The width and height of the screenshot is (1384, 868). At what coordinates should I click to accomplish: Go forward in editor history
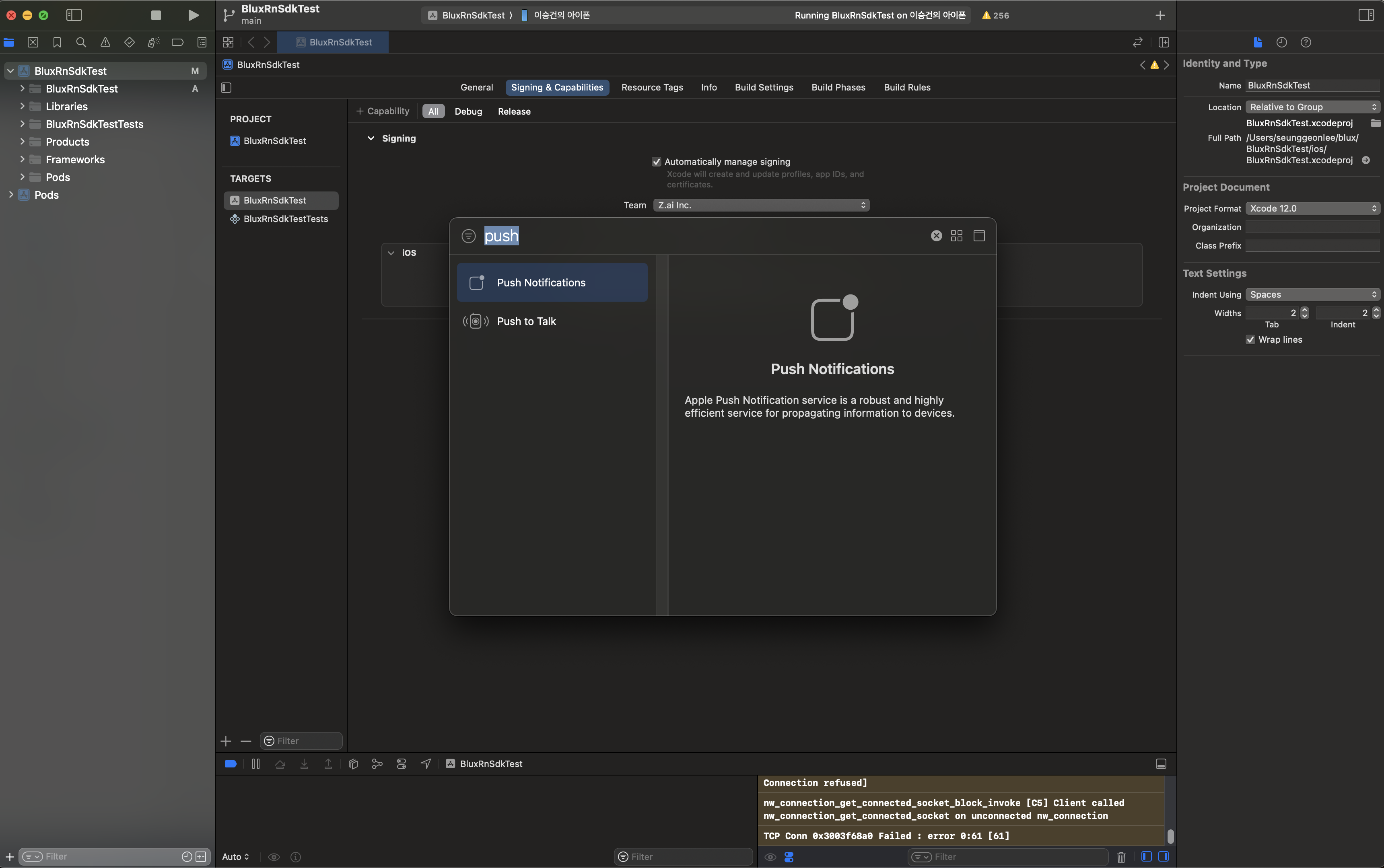[x=267, y=43]
